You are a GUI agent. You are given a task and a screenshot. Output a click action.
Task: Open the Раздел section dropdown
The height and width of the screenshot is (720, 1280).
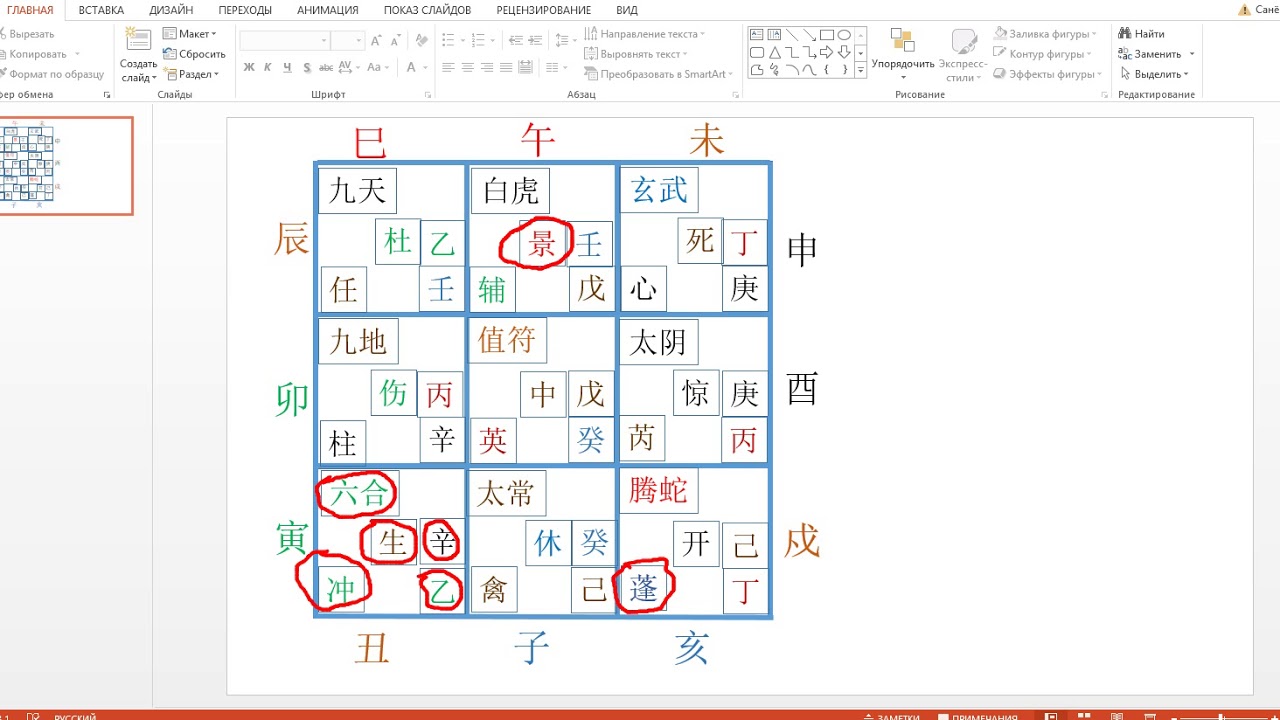190,74
